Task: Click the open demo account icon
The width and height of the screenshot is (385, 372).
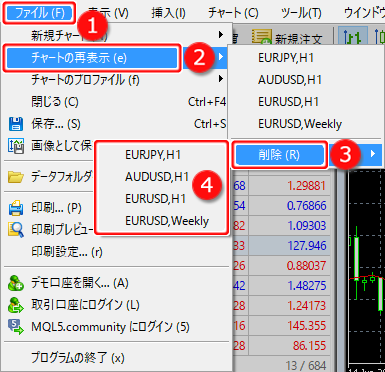Action: [x=16, y=283]
